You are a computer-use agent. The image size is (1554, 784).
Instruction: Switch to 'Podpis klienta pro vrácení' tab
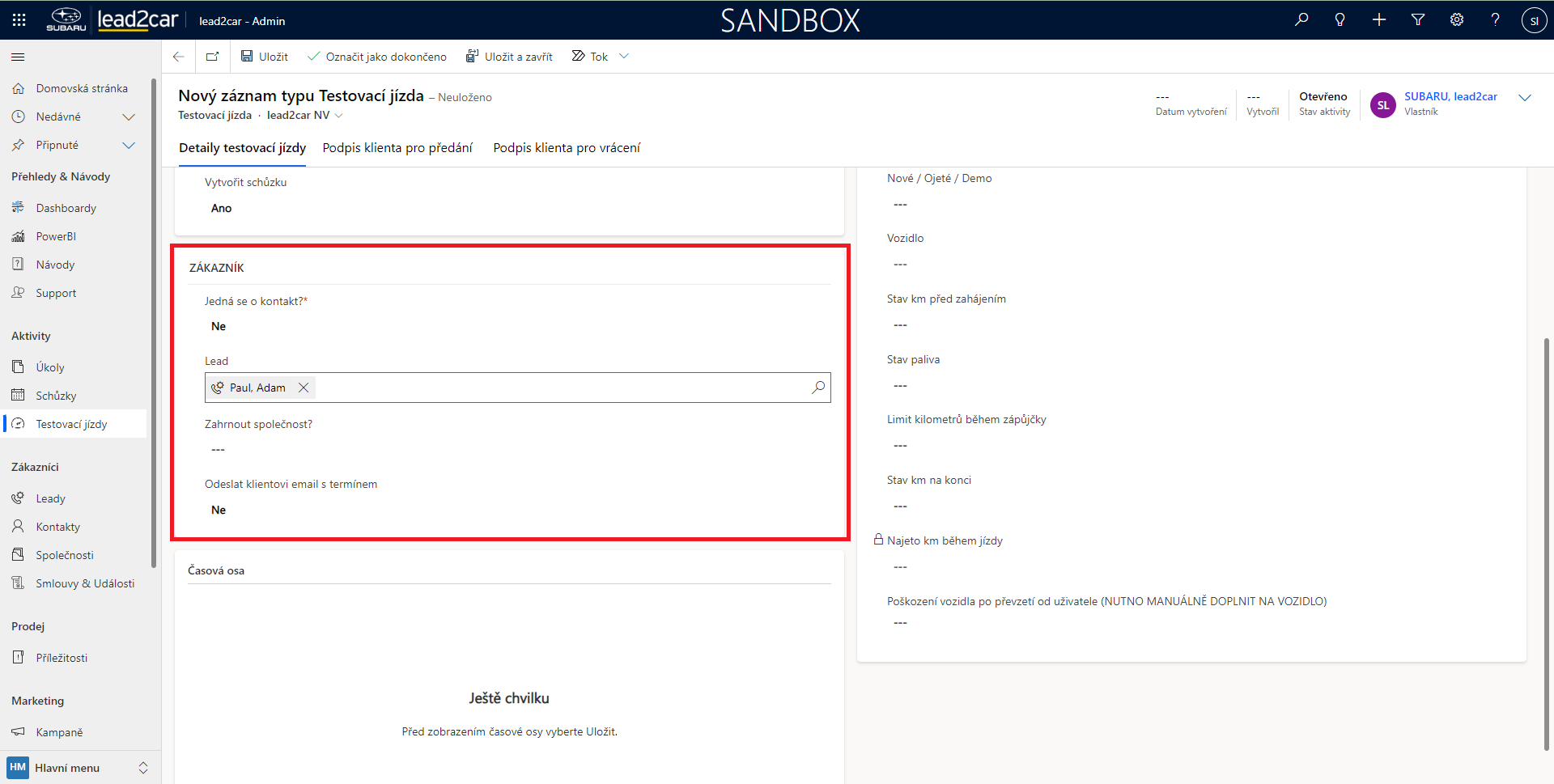pyautogui.click(x=567, y=148)
